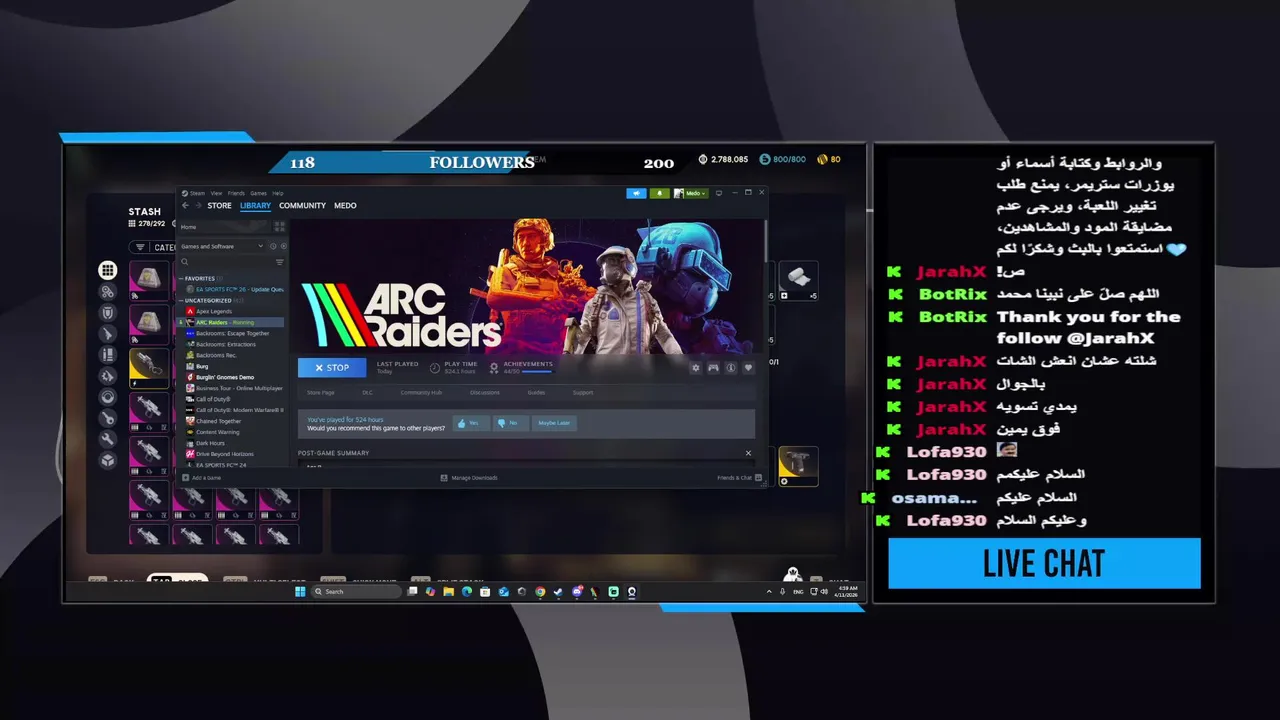Select the all-items grid category in stash sidebar
This screenshot has height=720, width=1280.
[107, 270]
